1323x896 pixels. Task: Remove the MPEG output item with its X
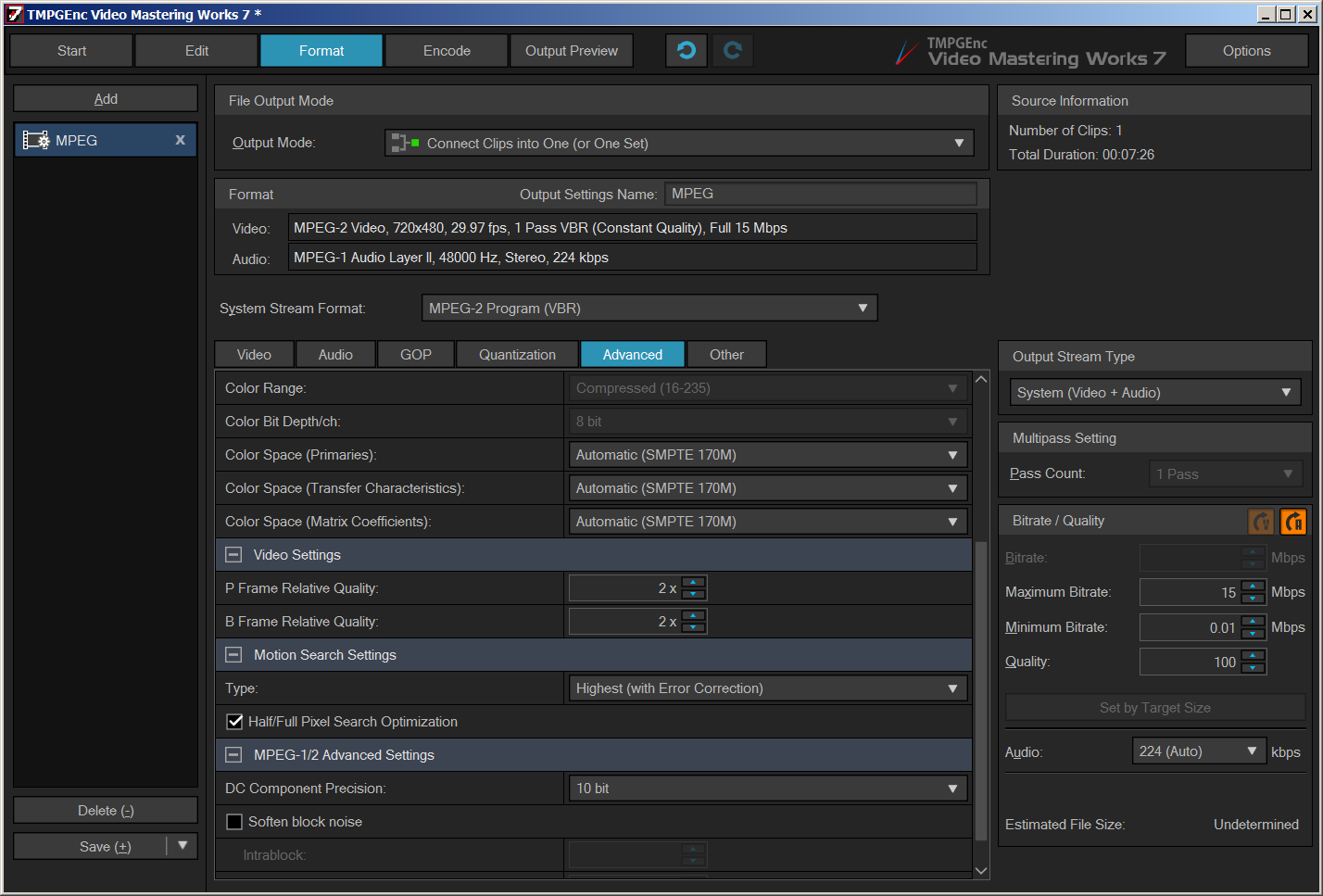click(x=180, y=140)
